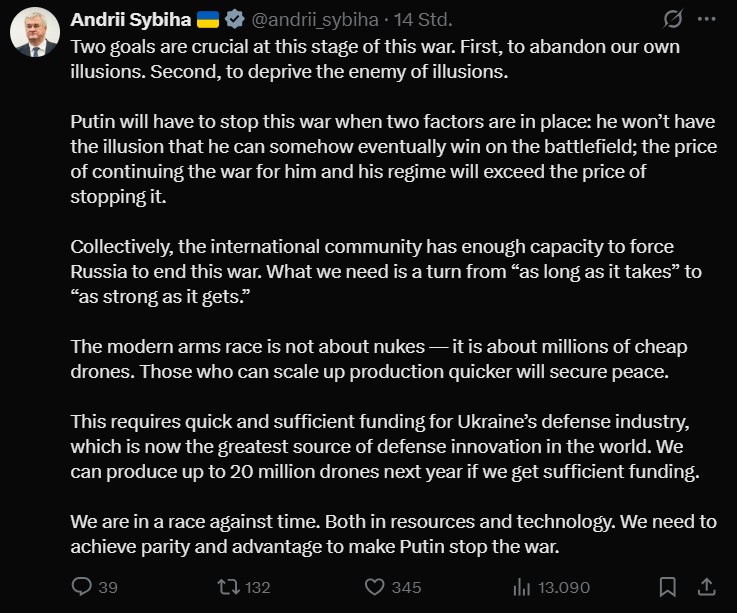Bookmark this post

[668, 586]
